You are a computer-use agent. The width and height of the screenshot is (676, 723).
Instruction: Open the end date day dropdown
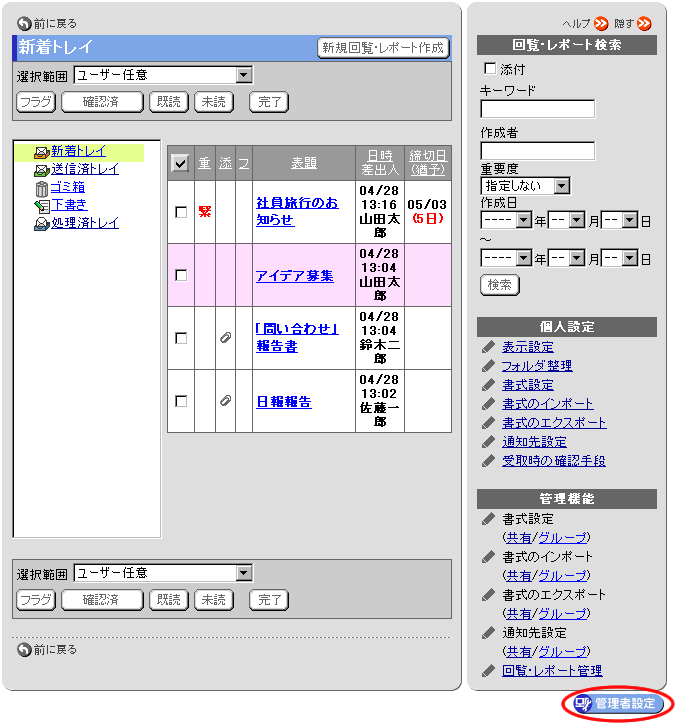(620, 258)
